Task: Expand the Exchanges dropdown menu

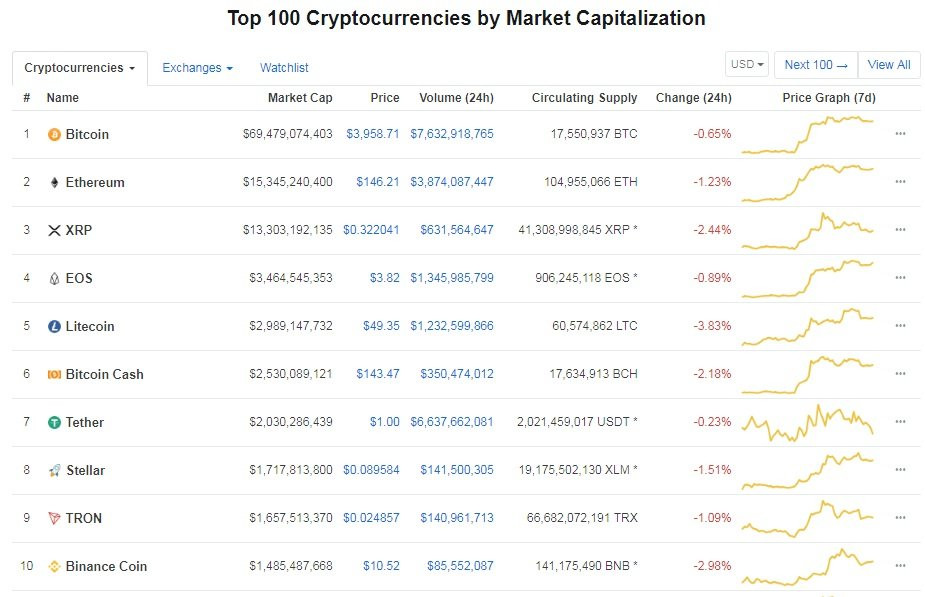Action: pyautogui.click(x=197, y=68)
